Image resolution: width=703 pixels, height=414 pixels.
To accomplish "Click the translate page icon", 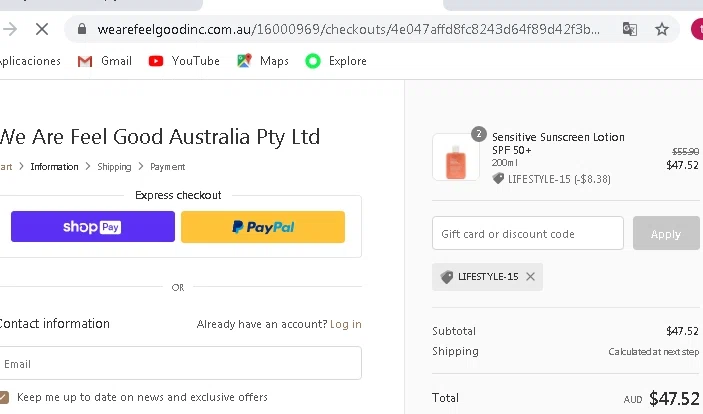I will click(629, 29).
